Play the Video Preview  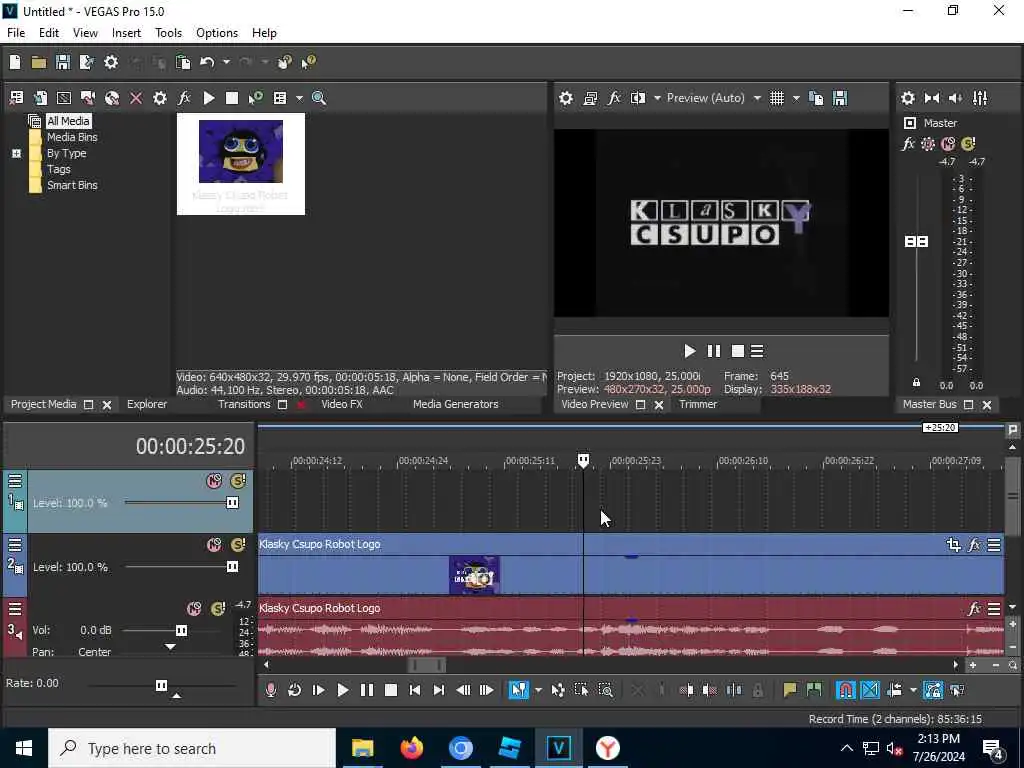(x=690, y=351)
